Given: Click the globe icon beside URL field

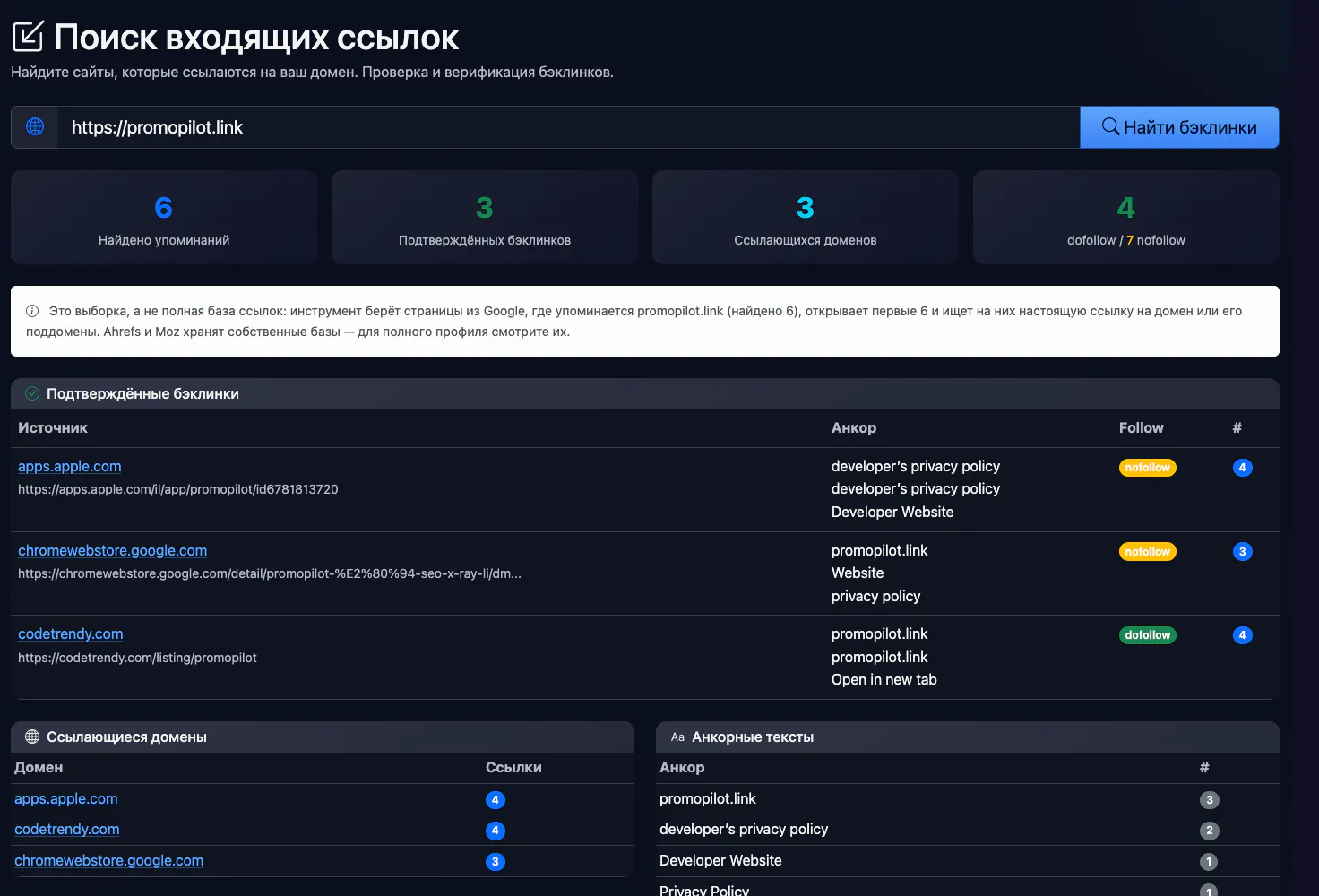Looking at the screenshot, I should point(35,127).
